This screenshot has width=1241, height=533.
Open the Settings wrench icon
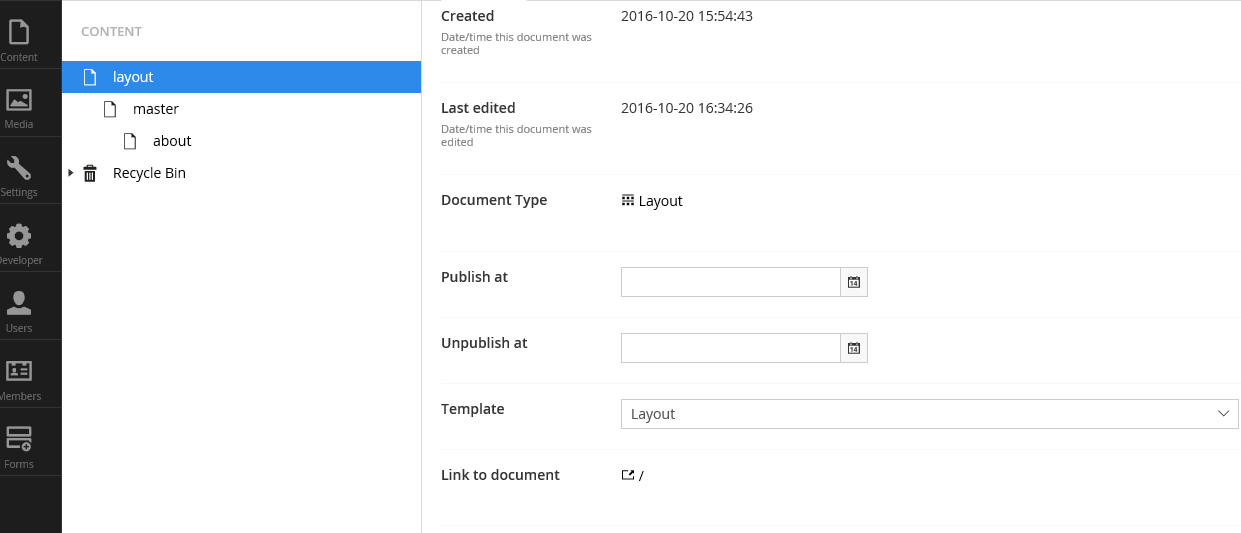pyautogui.click(x=19, y=168)
